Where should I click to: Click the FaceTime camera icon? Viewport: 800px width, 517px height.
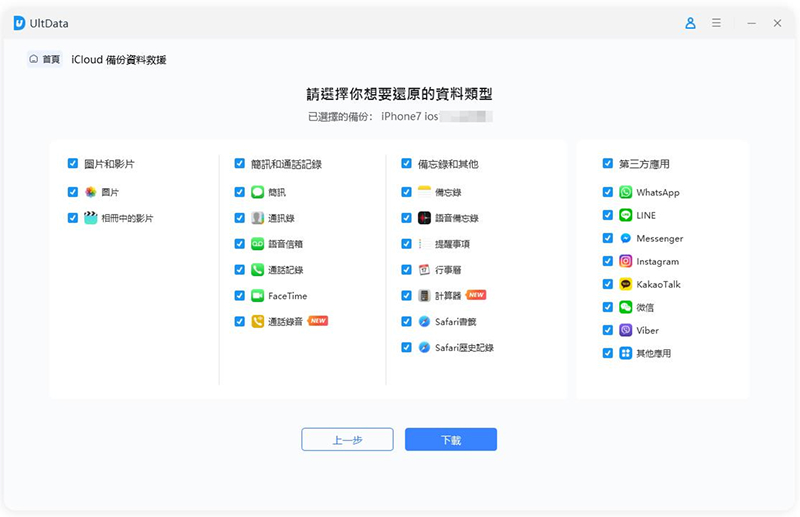(258, 296)
